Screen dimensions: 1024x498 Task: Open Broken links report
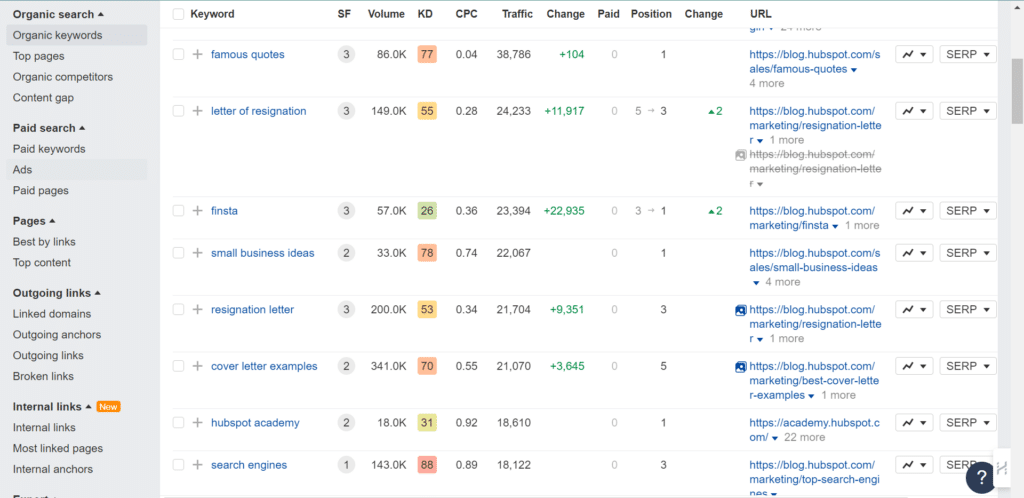point(43,377)
